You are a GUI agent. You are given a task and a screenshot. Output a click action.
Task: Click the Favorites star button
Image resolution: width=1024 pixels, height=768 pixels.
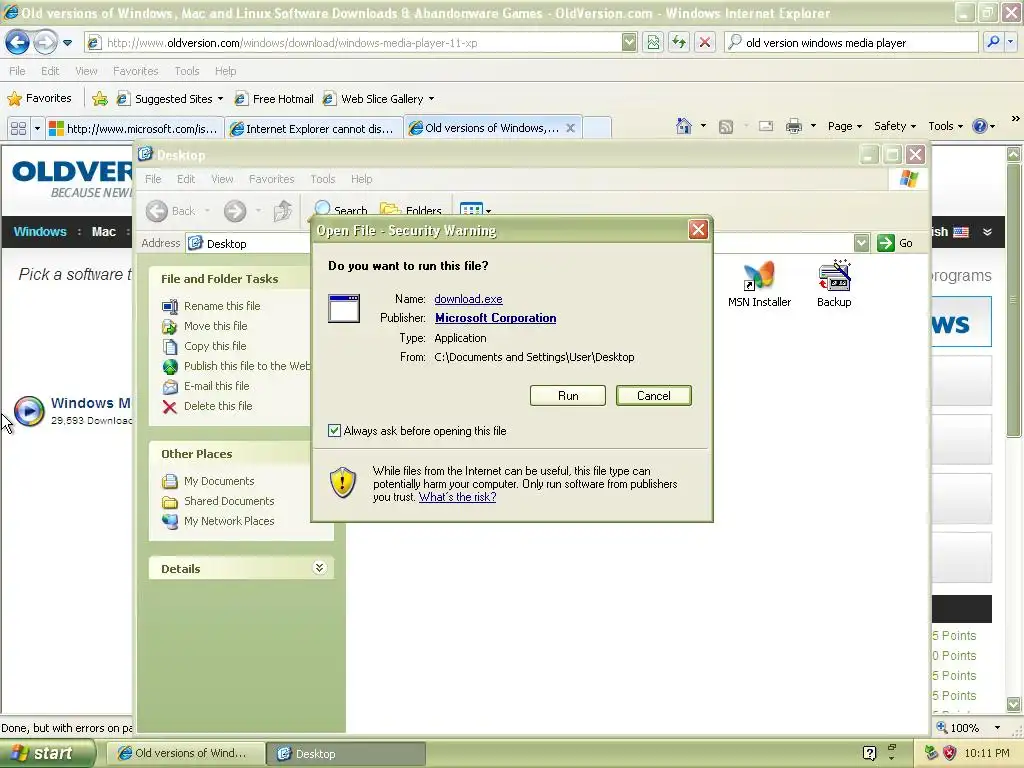tap(39, 99)
